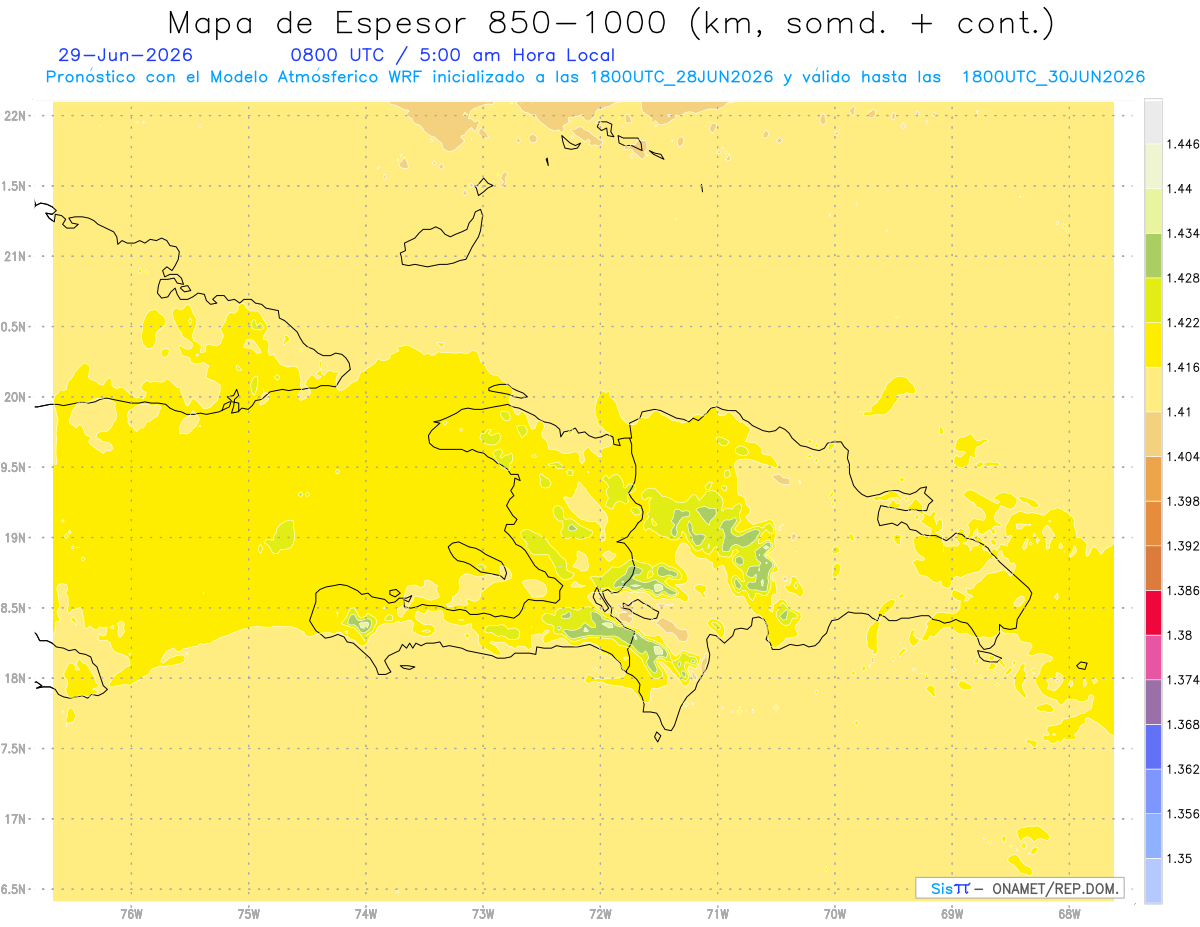The image size is (1200, 927).
Task: Click the "1.38" colorbar value
Action: 1180,635
